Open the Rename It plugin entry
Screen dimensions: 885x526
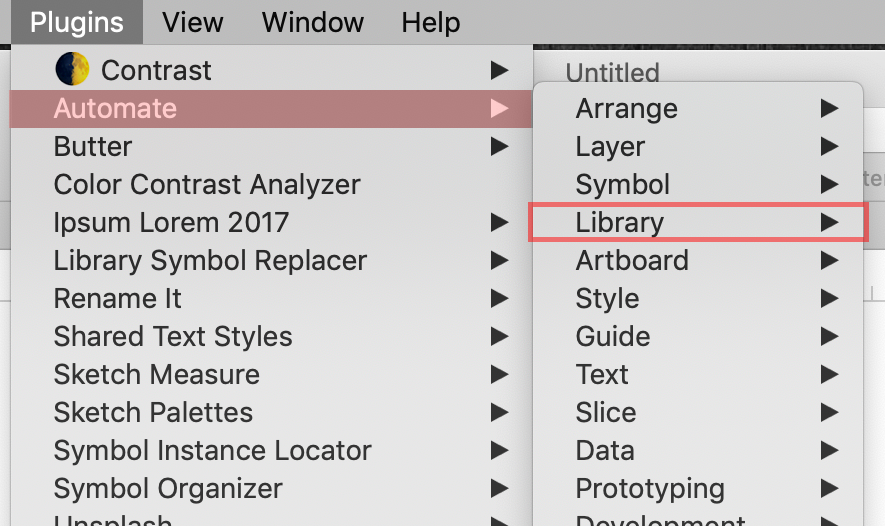click(x=271, y=299)
